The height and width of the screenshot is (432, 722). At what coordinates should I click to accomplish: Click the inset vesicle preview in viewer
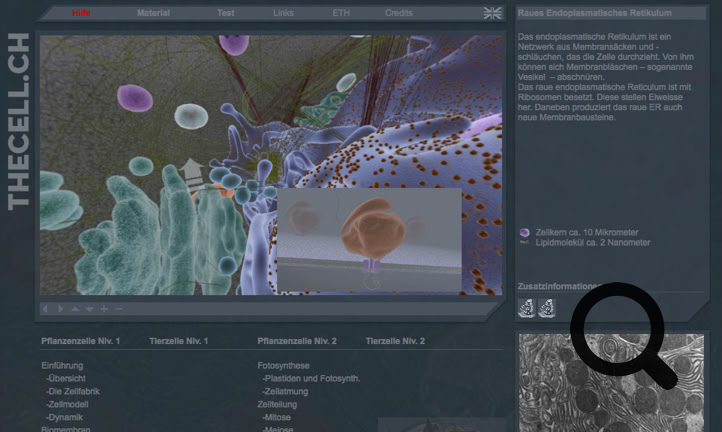click(x=368, y=237)
